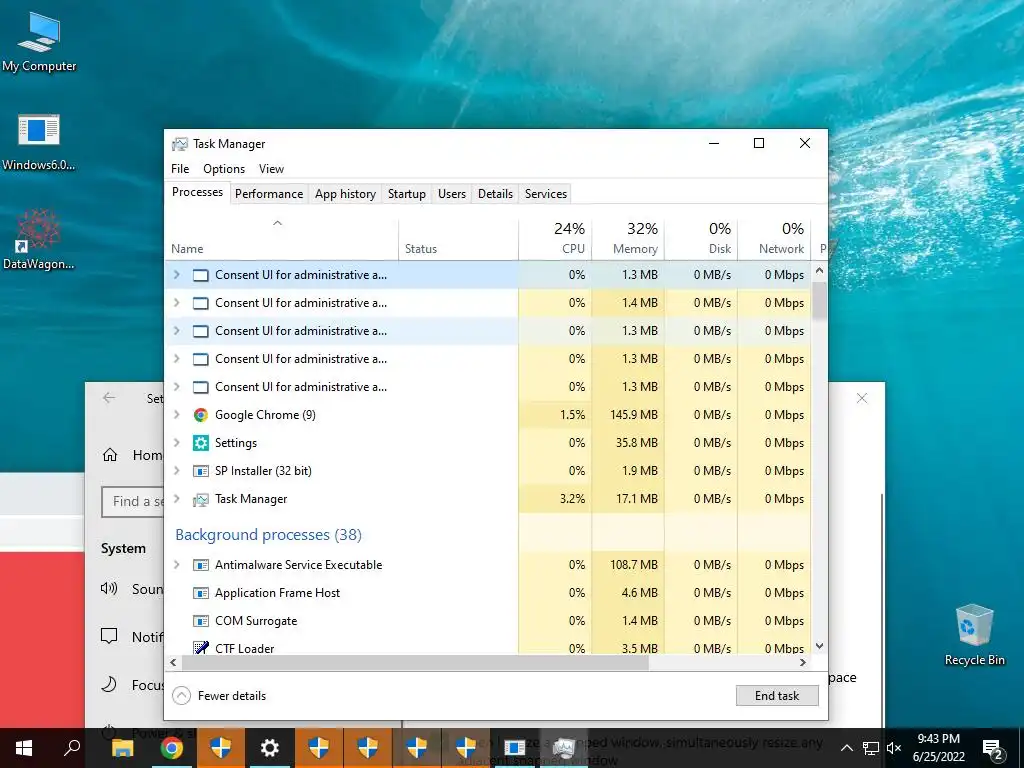Click the Home icon in Settings window
The image size is (1024, 768).
tap(110, 455)
